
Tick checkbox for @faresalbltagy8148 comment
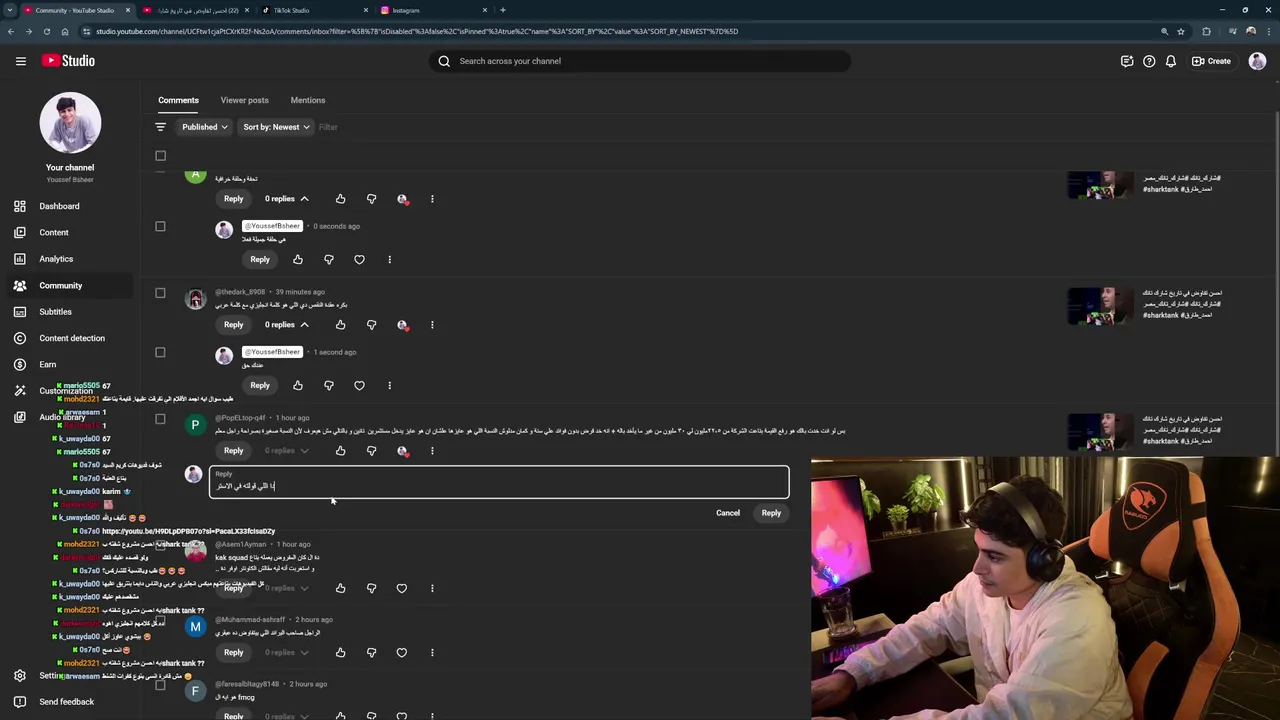(x=160, y=685)
